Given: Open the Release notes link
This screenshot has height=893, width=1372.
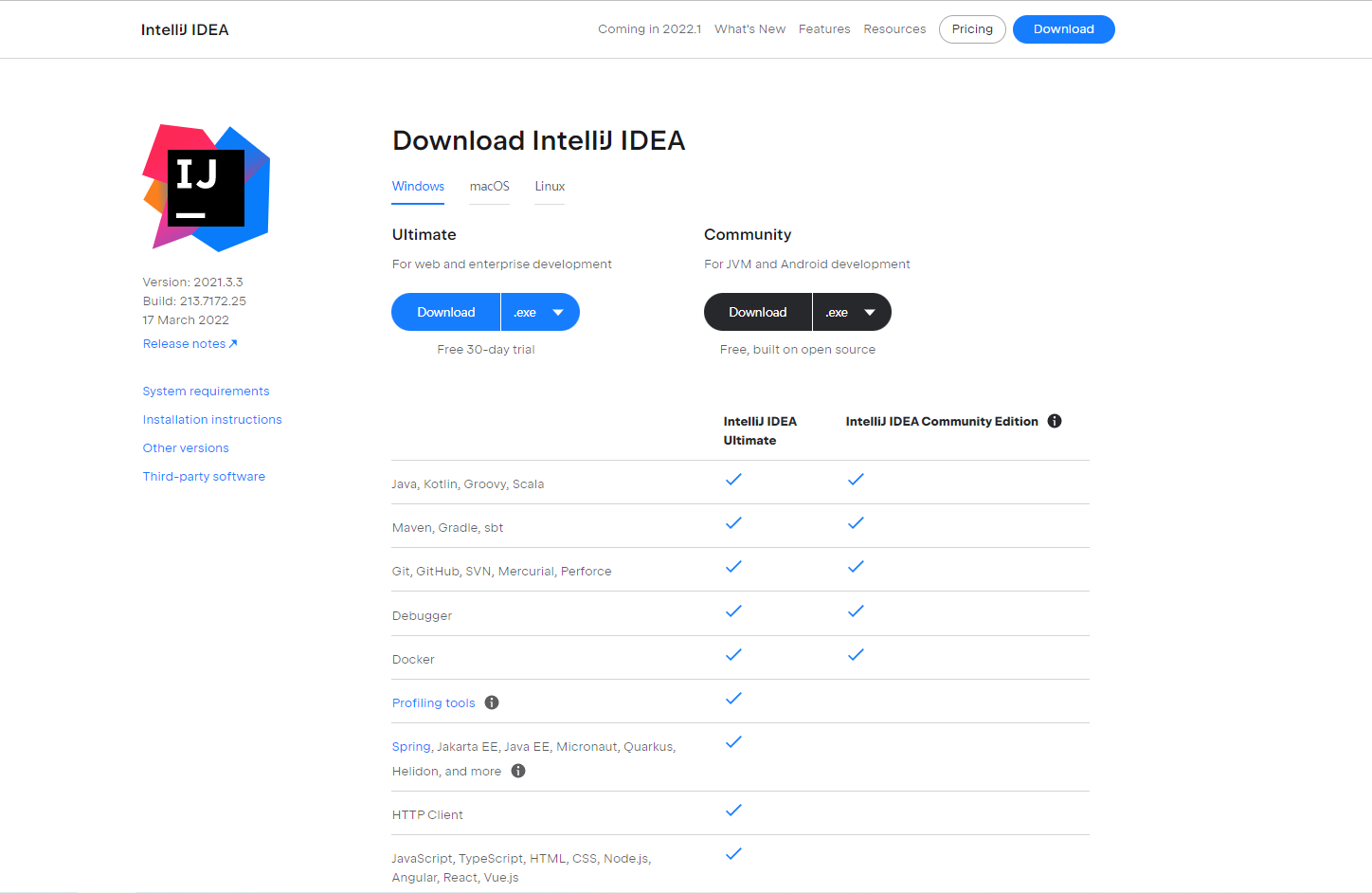Looking at the screenshot, I should click(x=190, y=344).
